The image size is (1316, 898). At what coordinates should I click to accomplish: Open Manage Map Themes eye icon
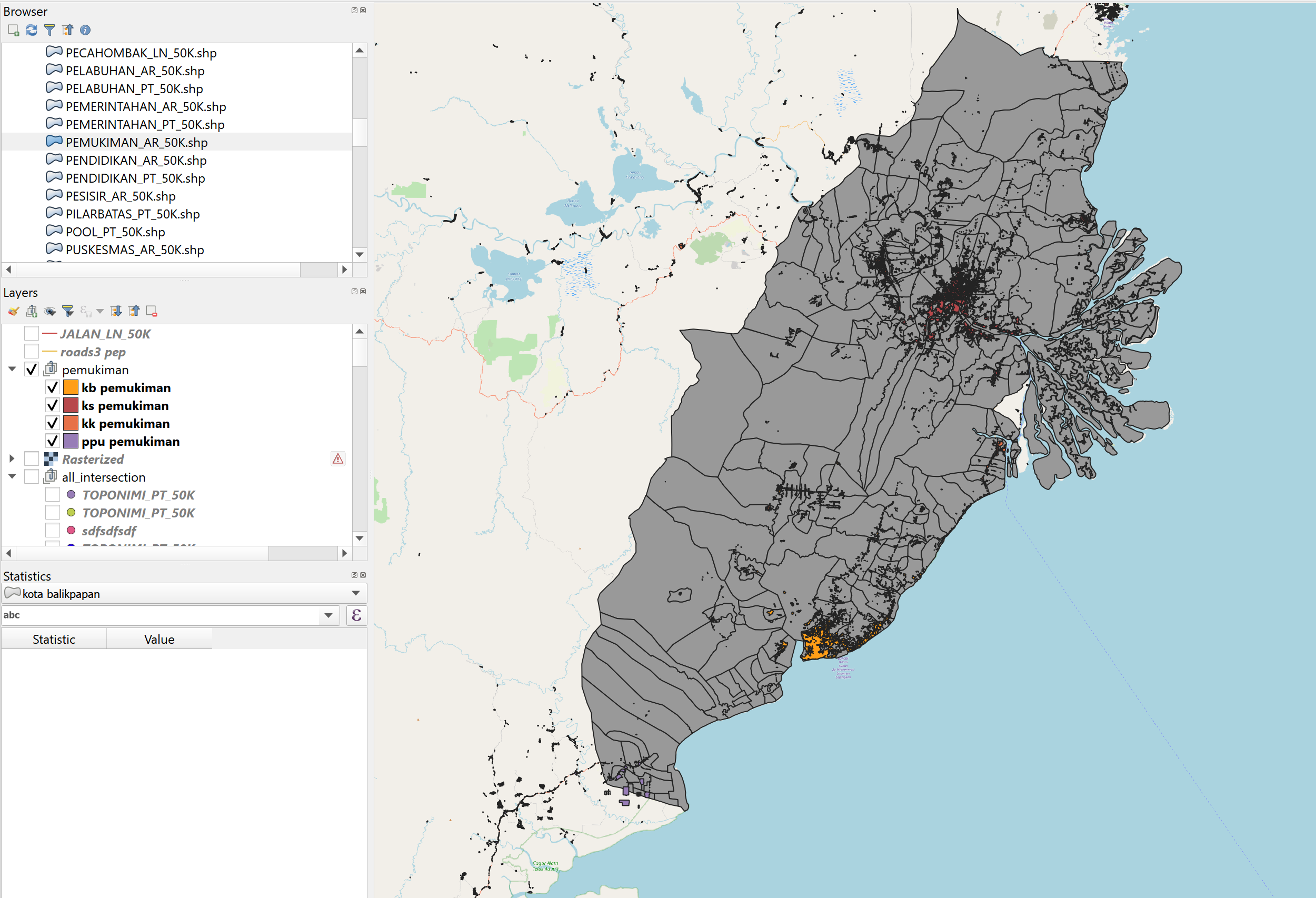pos(50,311)
